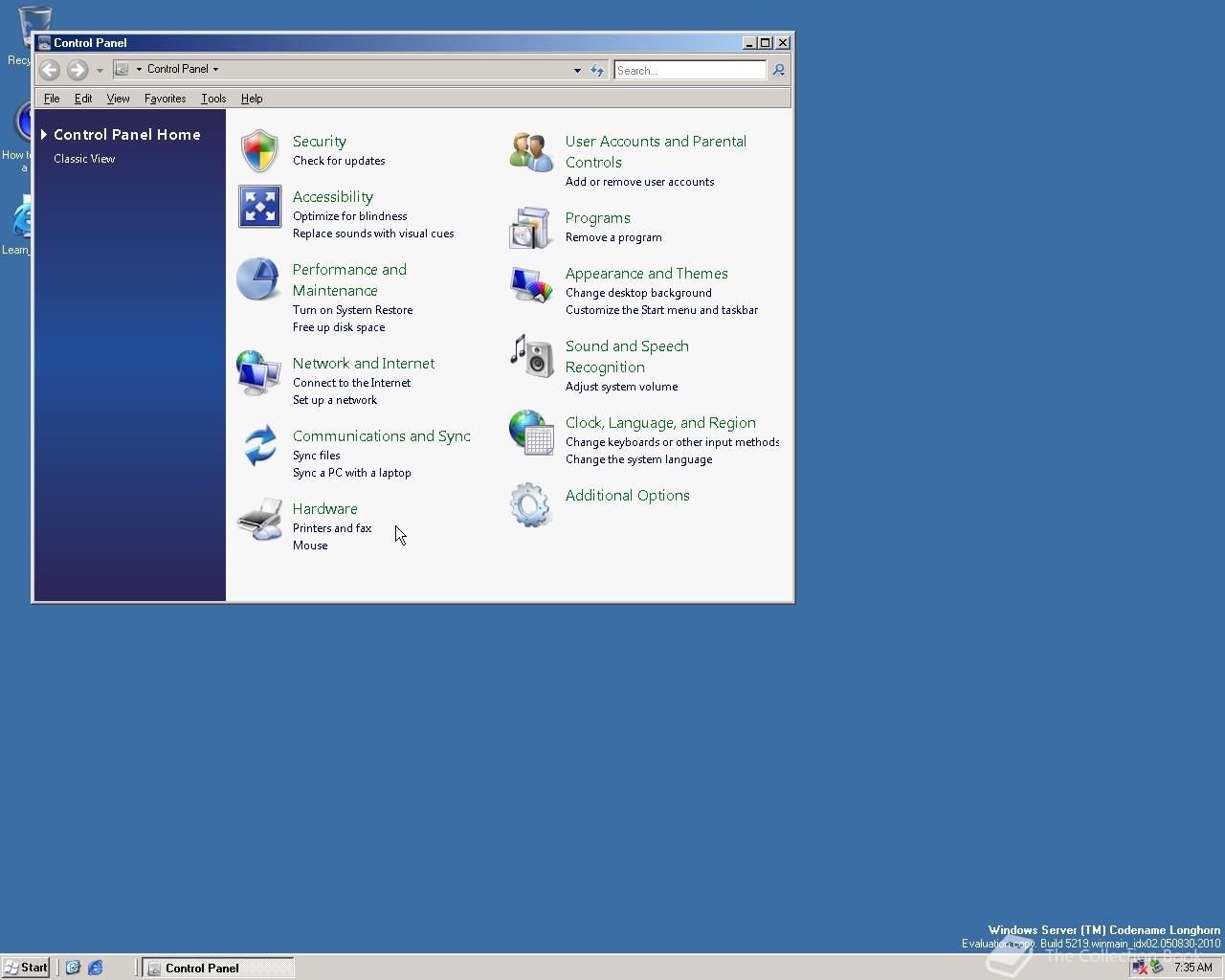Click the Sound and Speech speaker icon
Viewport: 1225px width, 980px height.
pyautogui.click(x=531, y=356)
